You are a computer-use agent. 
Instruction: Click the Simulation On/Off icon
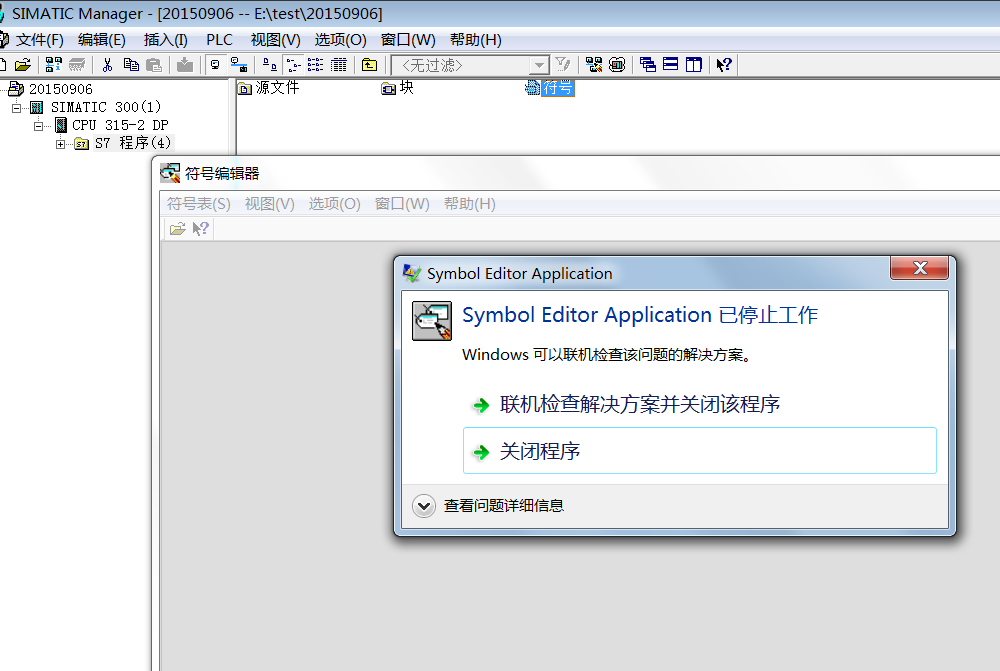coord(617,64)
